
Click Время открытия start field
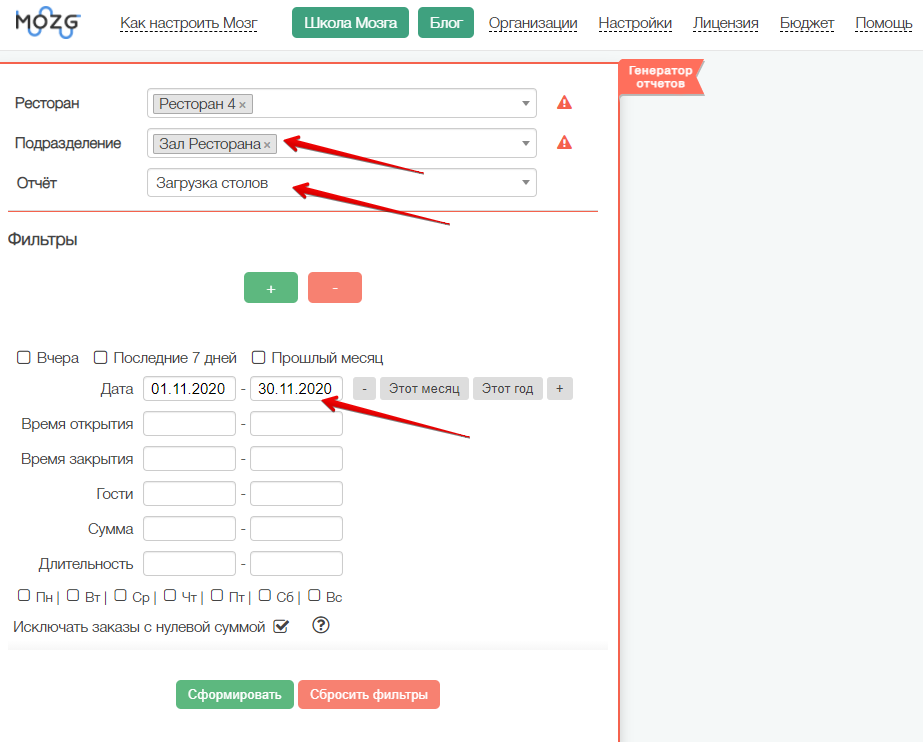click(190, 424)
